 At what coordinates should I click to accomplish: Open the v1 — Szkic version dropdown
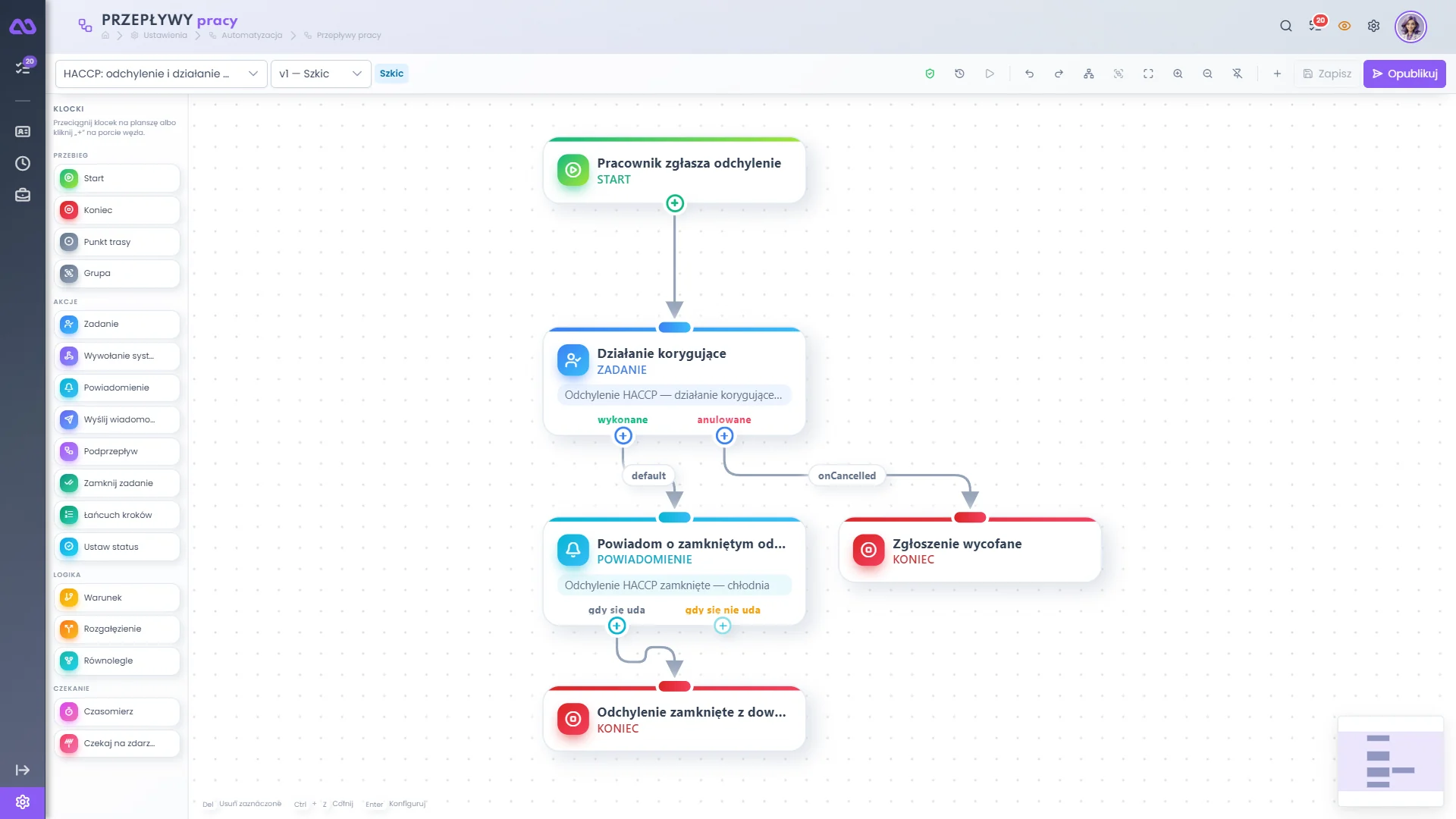[321, 74]
